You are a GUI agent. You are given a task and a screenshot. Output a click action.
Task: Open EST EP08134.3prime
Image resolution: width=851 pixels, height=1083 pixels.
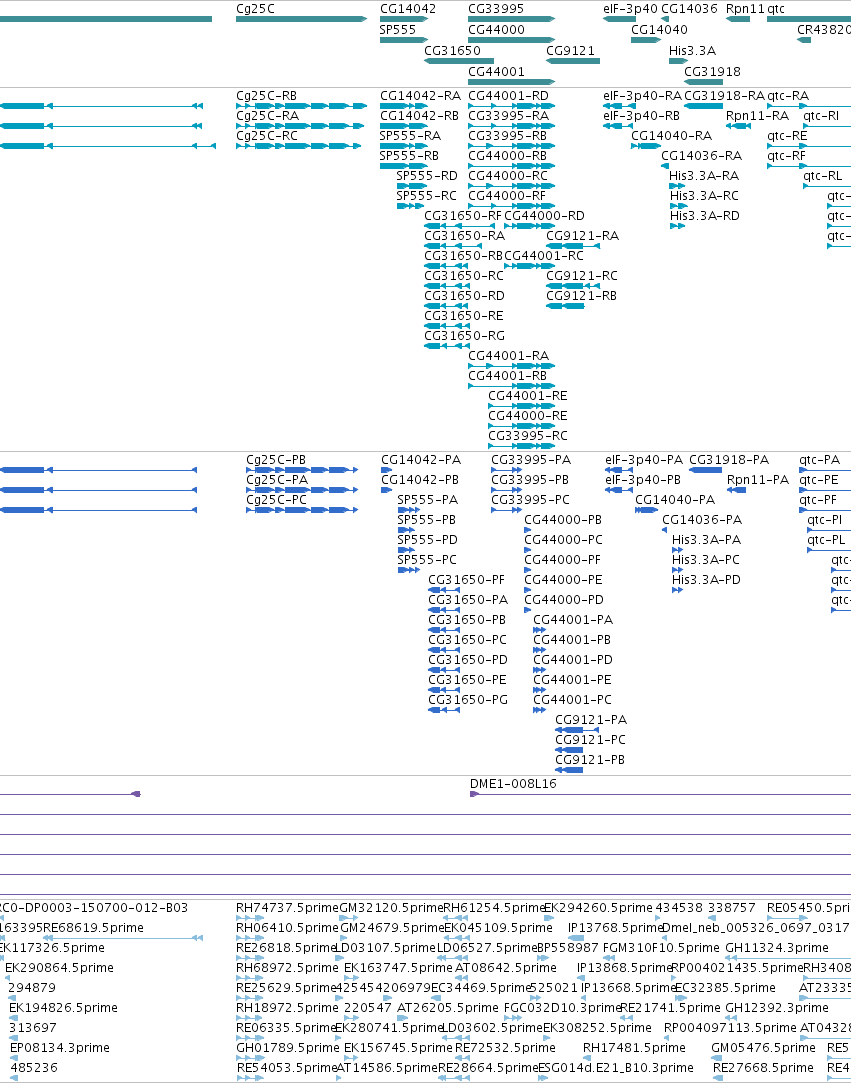tap(60, 1048)
